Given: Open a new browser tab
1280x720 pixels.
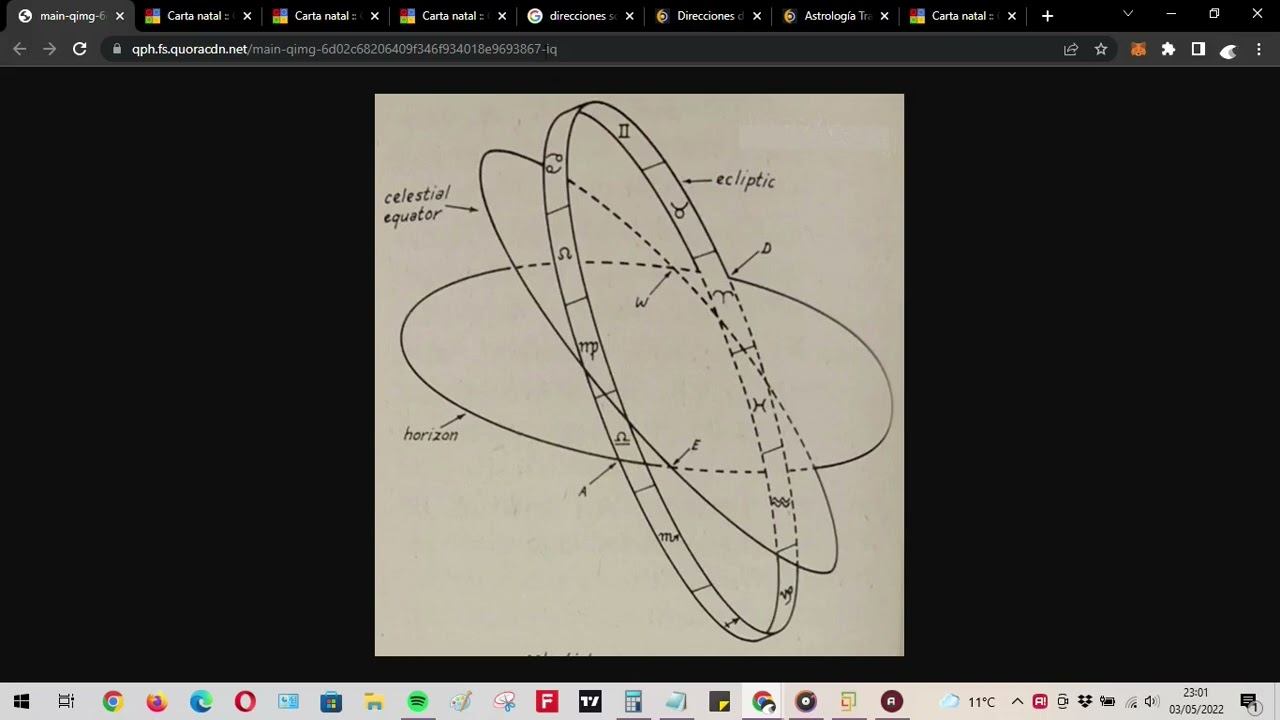Looking at the screenshot, I should coord(1047,16).
